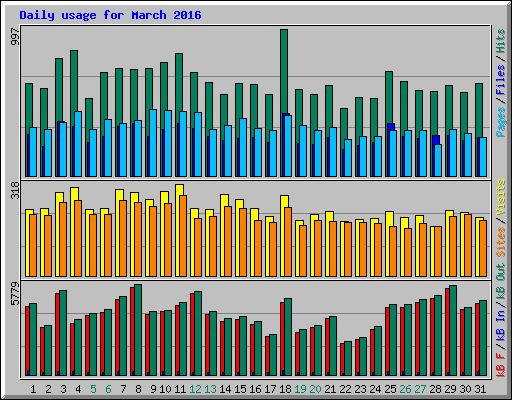The width and height of the screenshot is (512, 400).
Task: Click day label 16 on the x-axis
Action: (255, 389)
